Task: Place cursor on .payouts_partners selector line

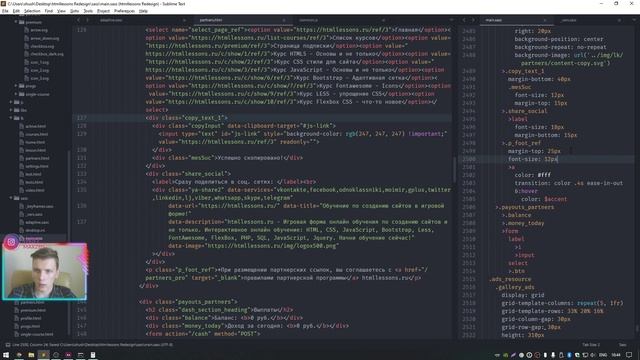Action: tap(524, 207)
